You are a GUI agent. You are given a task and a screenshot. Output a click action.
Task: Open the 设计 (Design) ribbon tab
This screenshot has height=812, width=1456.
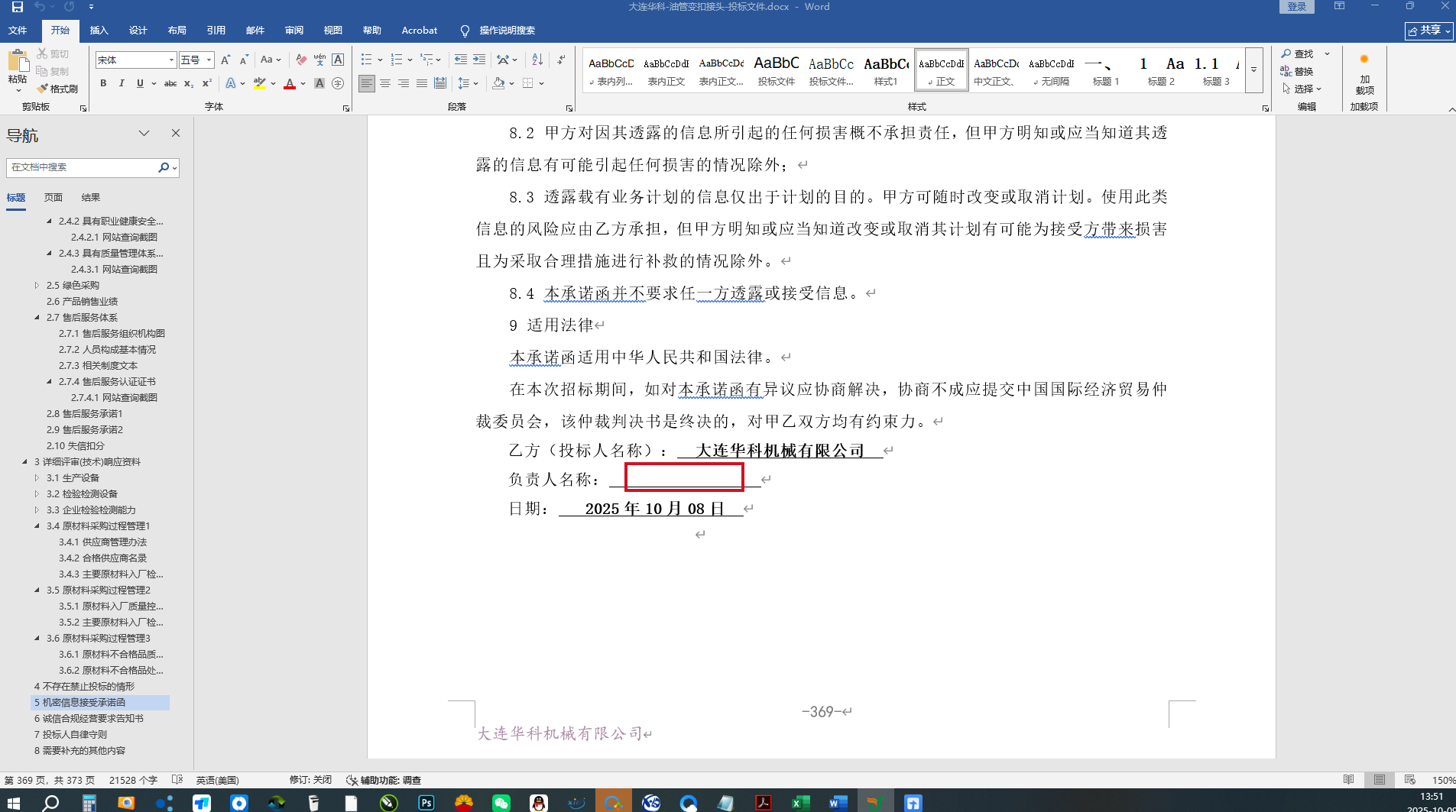[138, 31]
